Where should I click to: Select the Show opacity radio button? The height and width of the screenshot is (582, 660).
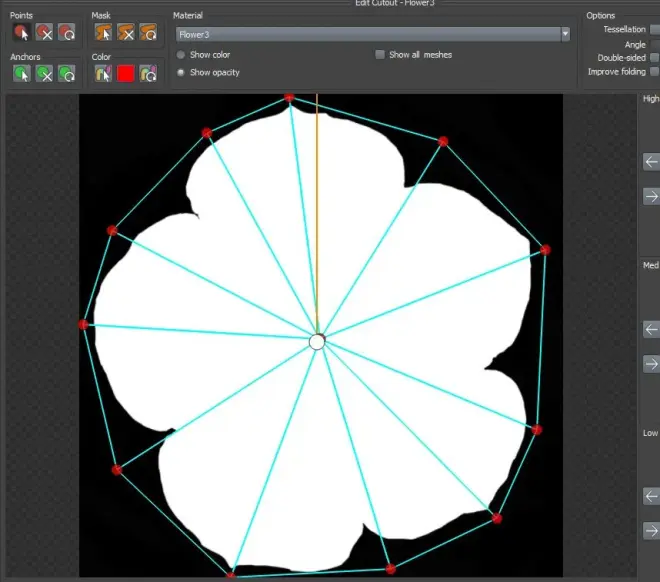click(x=181, y=72)
